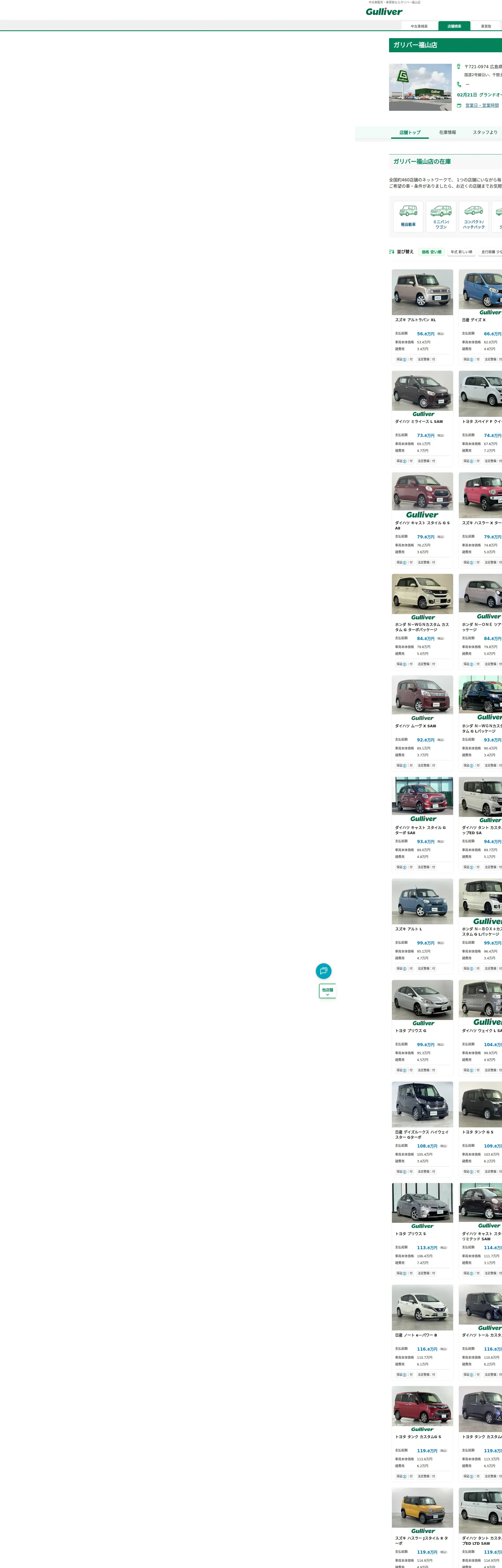Screen dimensions: 502x1568
Task: Open the 店舗検索 tab
Action: click(x=454, y=26)
